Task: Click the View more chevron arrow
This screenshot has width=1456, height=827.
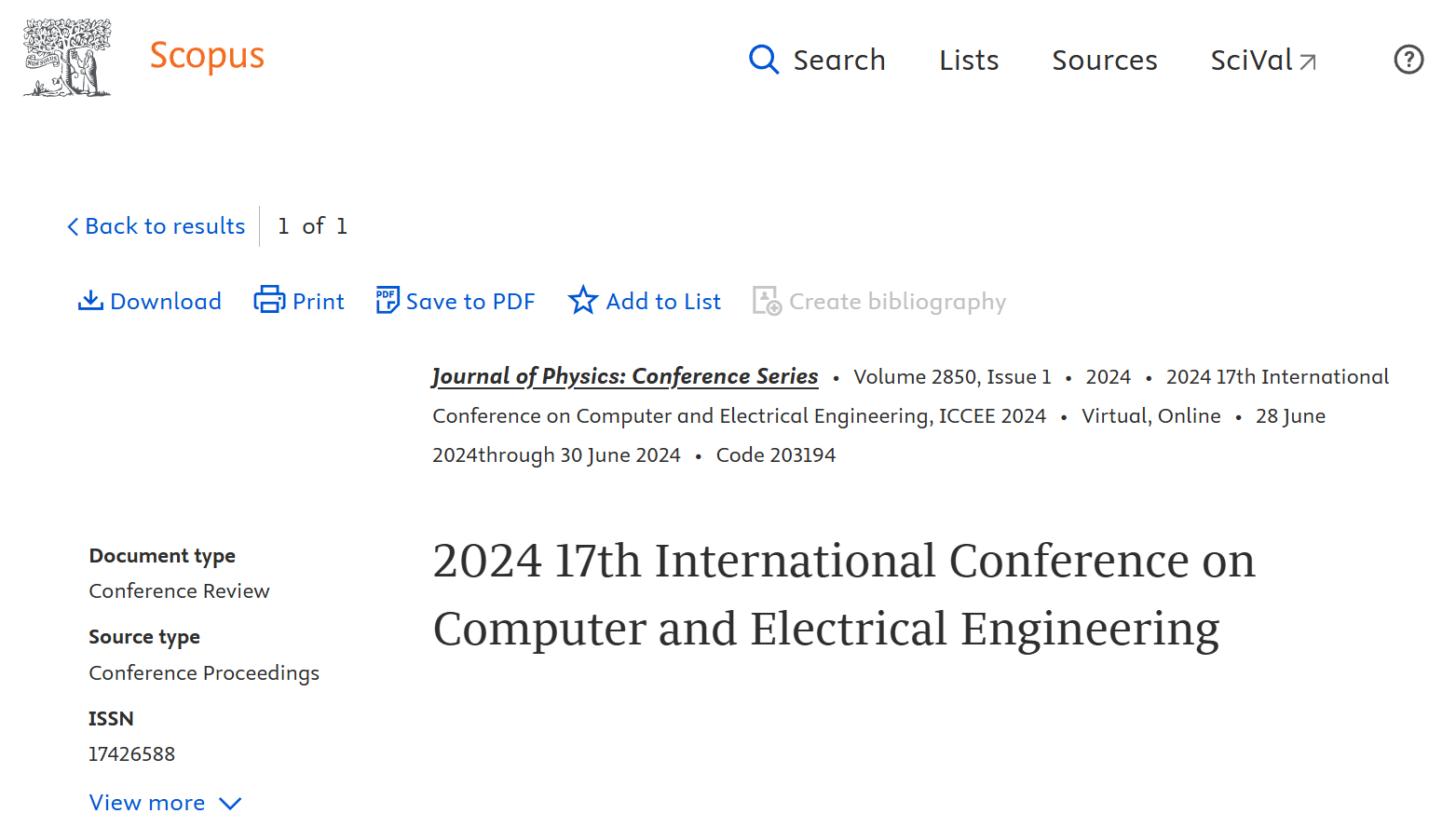Action: click(230, 803)
